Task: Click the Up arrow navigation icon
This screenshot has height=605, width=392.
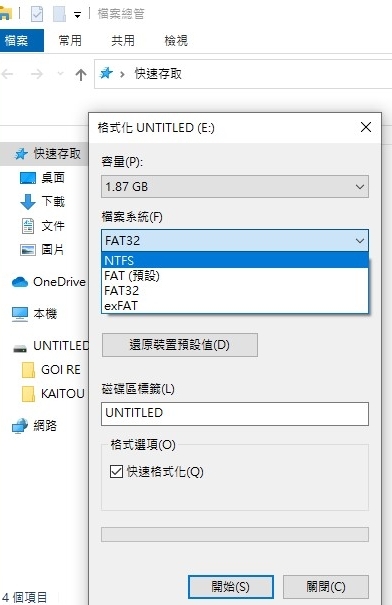Action: pos(81,74)
